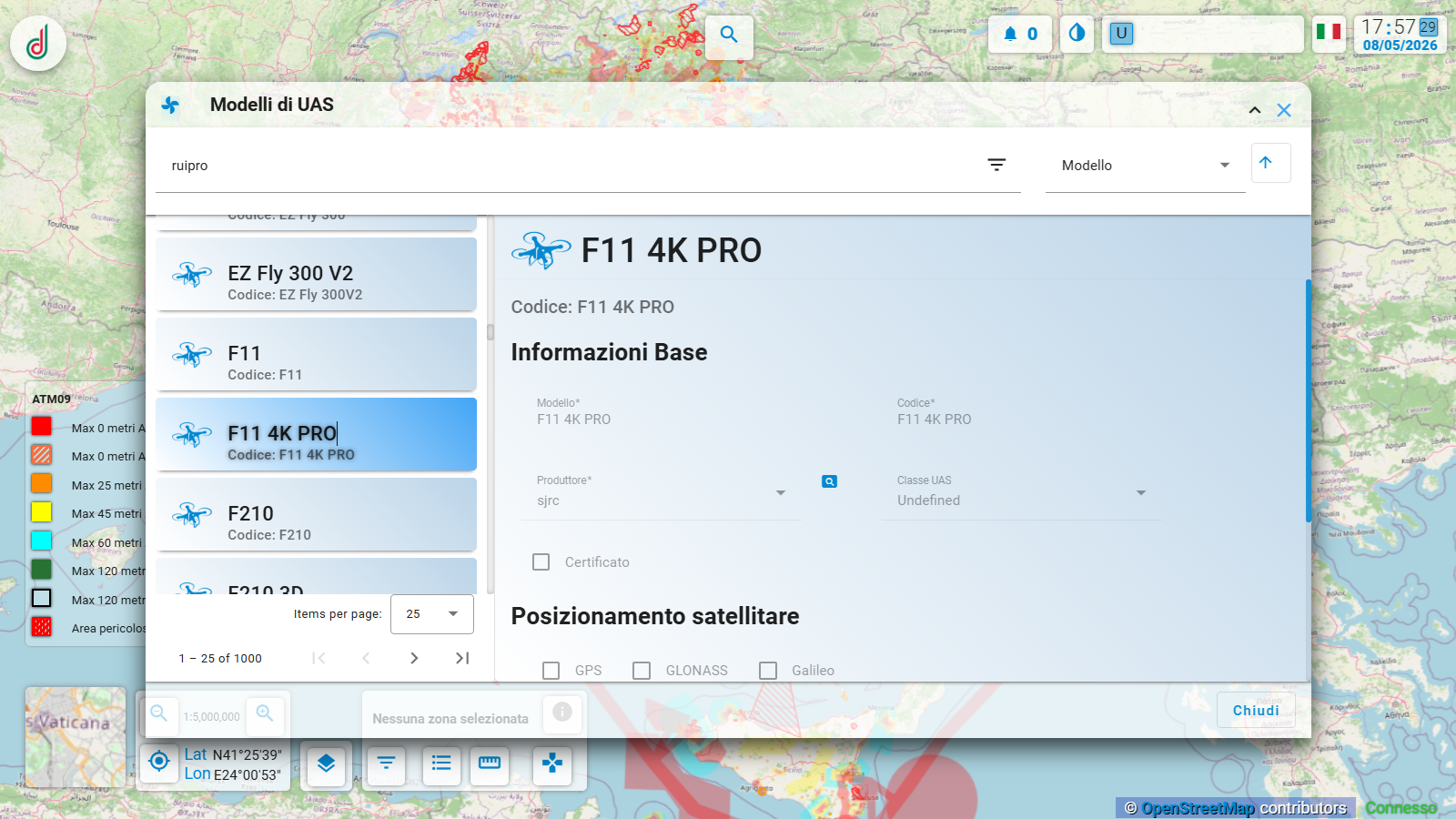Close the Modelli di UAS dialog
Image resolution: width=1456 pixels, height=819 pixels.
1284,110
